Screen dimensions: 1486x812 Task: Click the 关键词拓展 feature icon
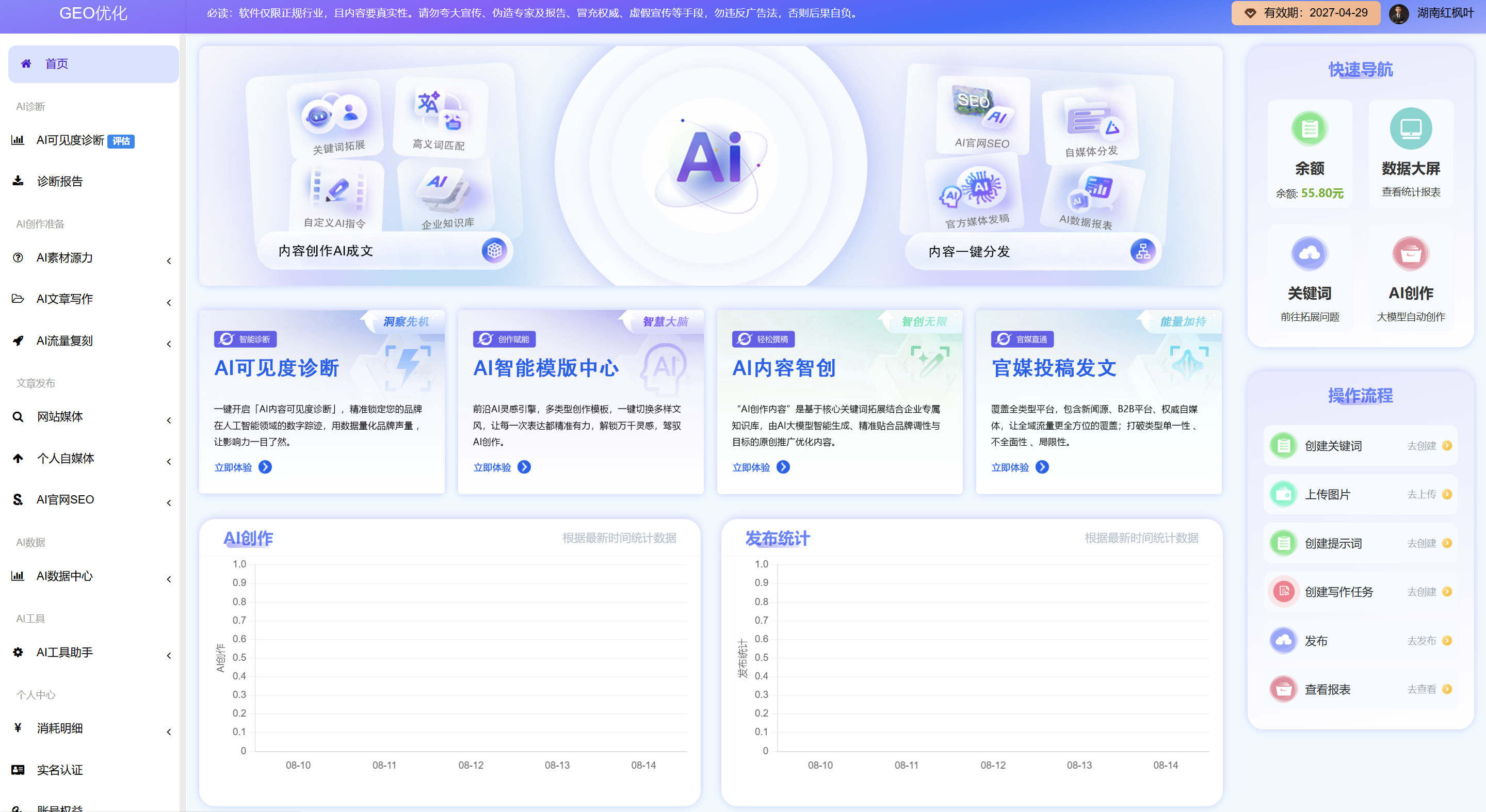point(334,114)
